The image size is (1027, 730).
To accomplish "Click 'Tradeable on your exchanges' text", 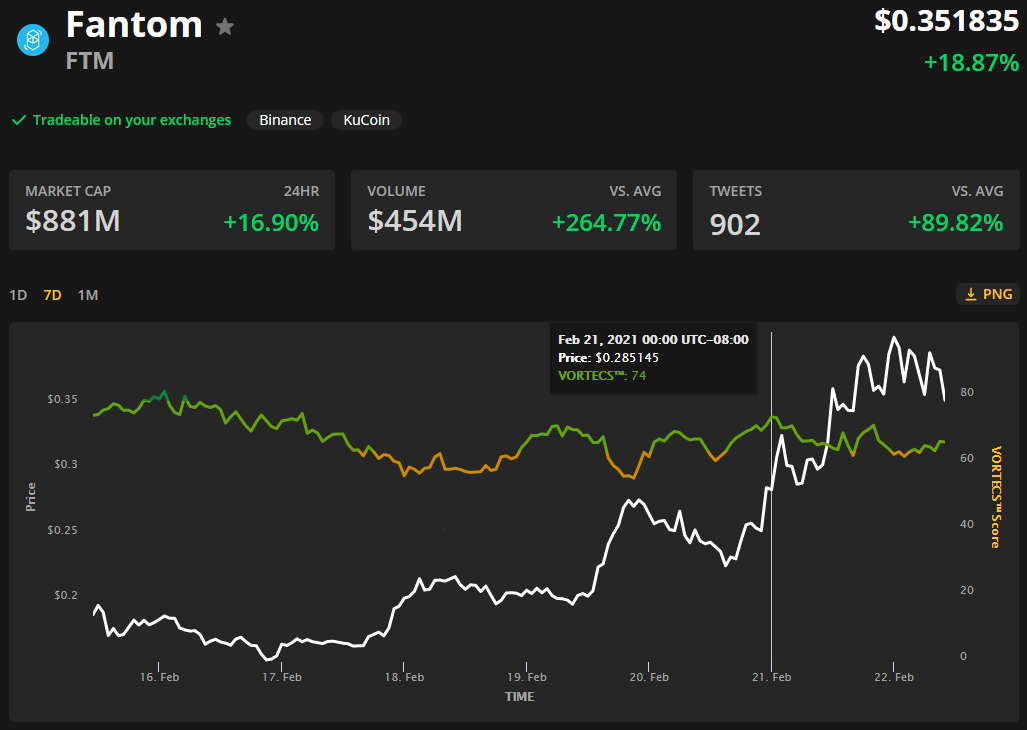I will coord(132,120).
